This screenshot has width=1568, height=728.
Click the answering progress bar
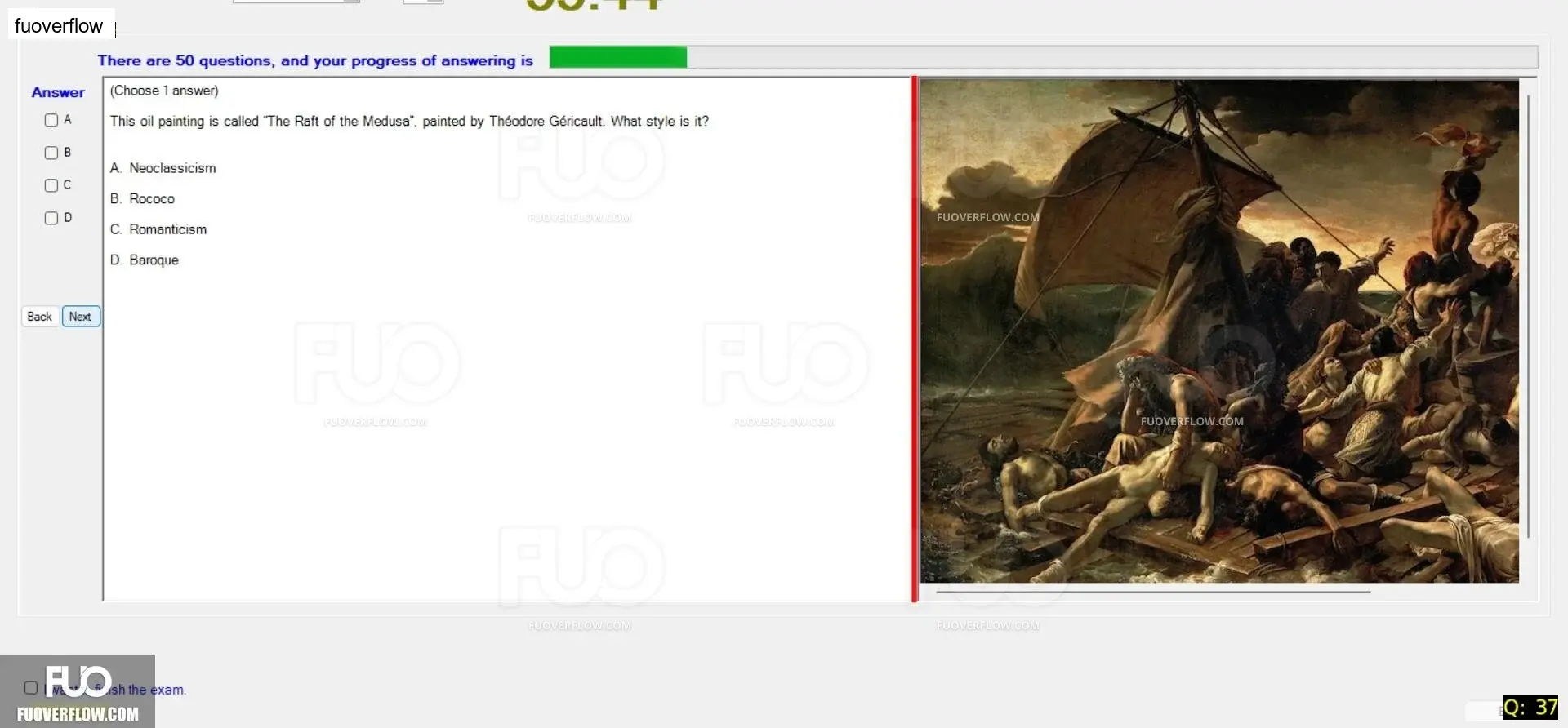[x=1043, y=57]
